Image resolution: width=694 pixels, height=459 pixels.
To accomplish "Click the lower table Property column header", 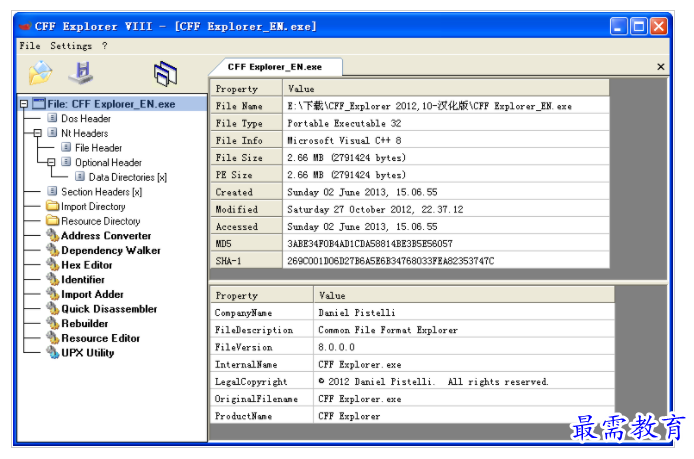I will tap(262, 295).
